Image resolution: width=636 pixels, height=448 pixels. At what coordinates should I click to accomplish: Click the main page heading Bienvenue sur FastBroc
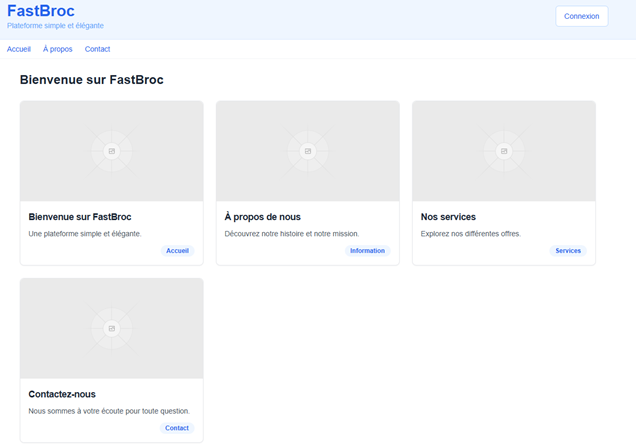pyautogui.click(x=92, y=80)
